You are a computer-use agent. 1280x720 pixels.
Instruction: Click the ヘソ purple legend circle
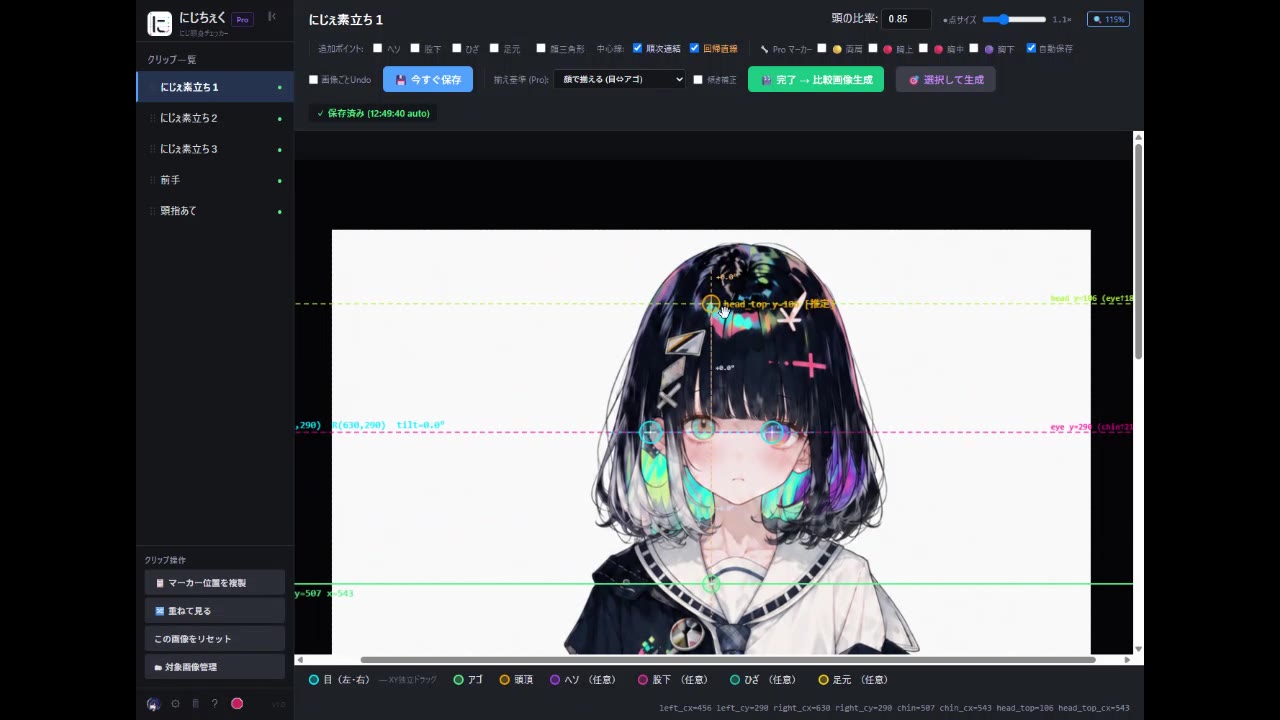[x=555, y=680]
